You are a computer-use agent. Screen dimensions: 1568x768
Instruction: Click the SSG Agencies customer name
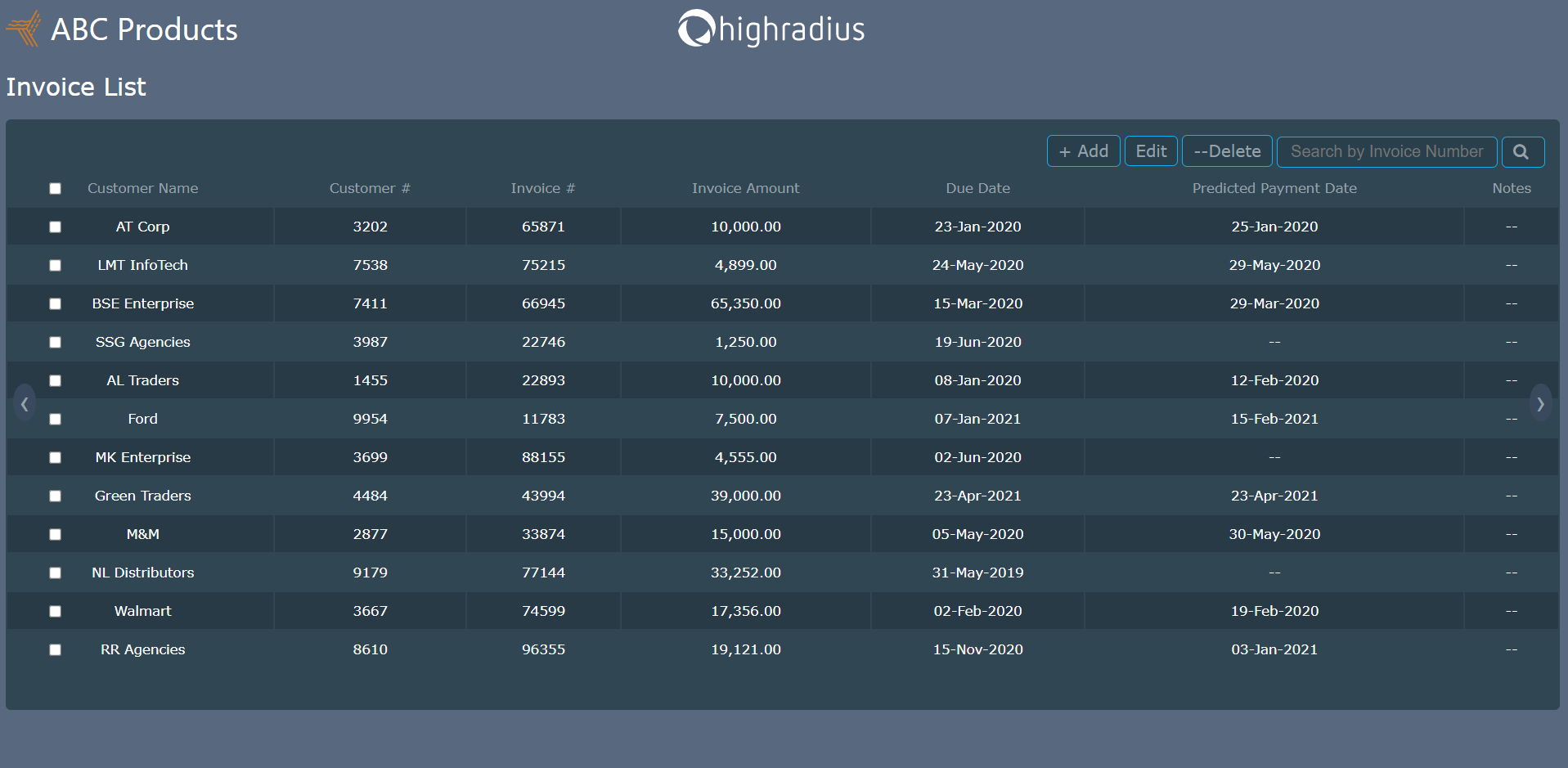click(x=142, y=342)
